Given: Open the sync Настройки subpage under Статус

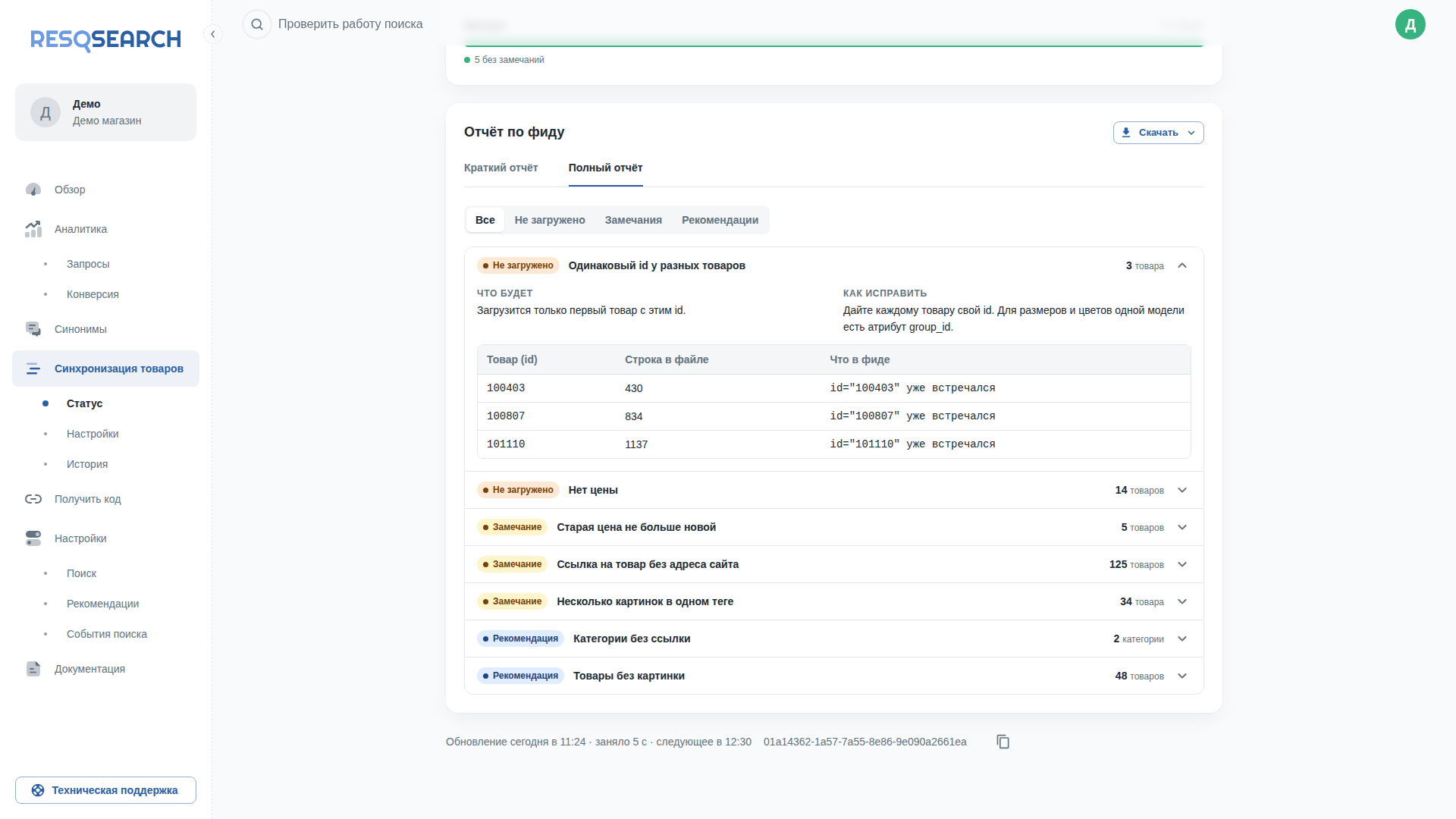Looking at the screenshot, I should pos(93,434).
